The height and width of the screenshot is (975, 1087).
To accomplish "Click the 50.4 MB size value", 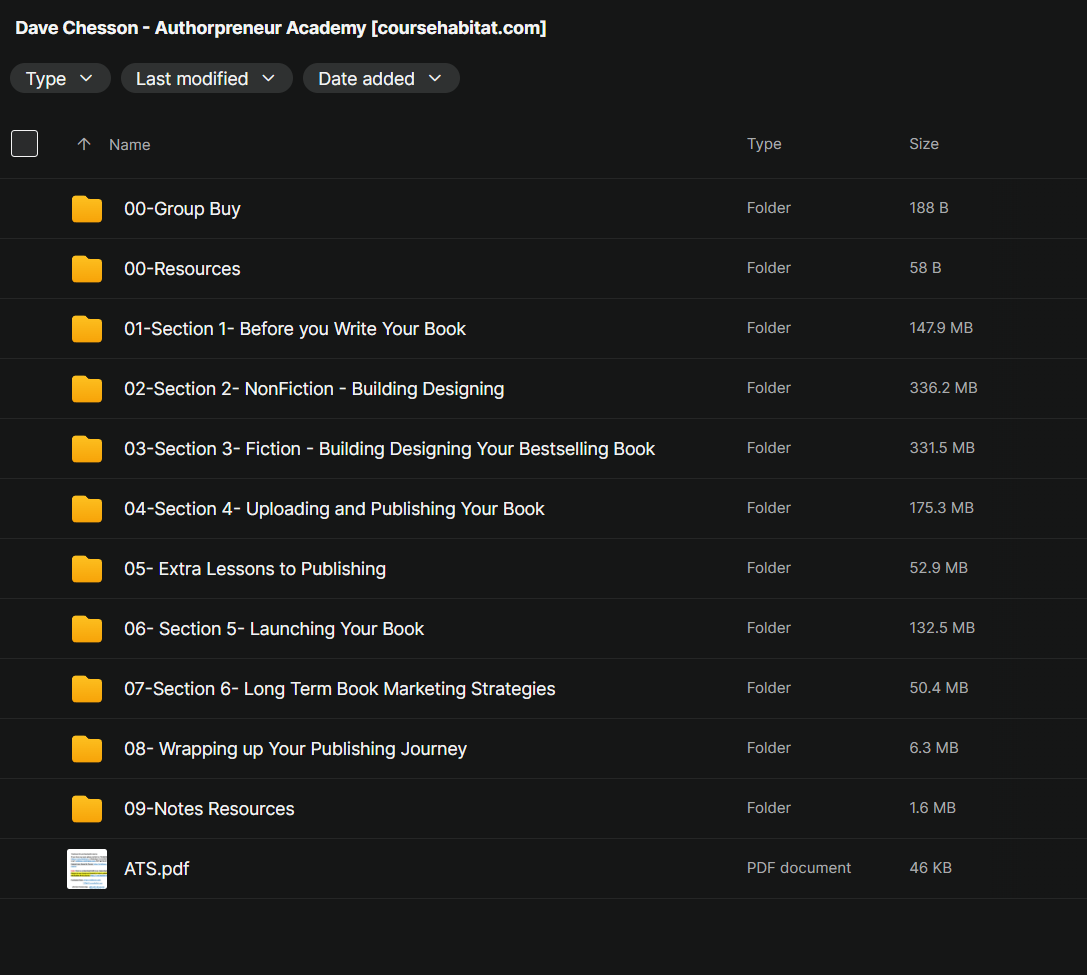I will (939, 687).
